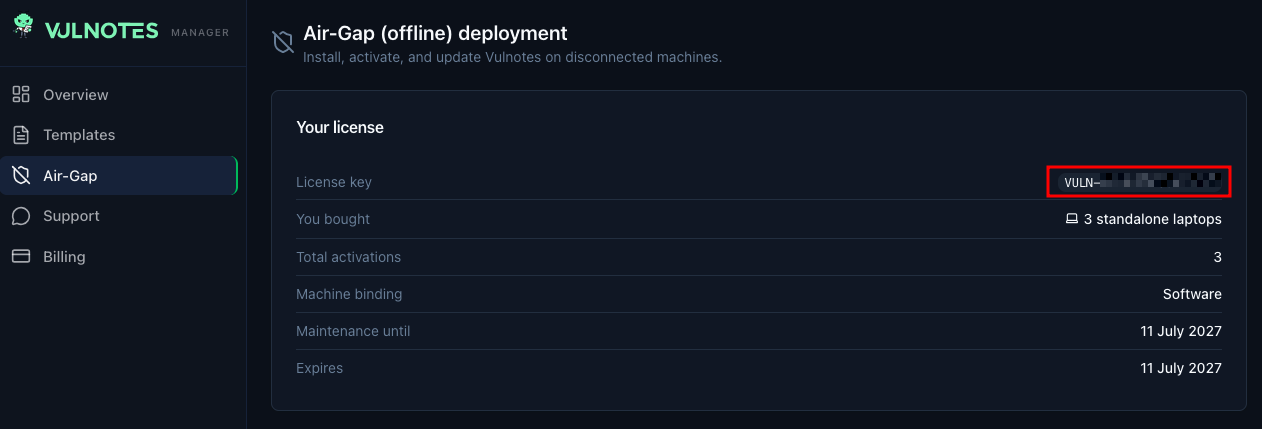Image resolution: width=1262 pixels, height=429 pixels.
Task: Click the Total activations row label
Action: tap(348, 257)
